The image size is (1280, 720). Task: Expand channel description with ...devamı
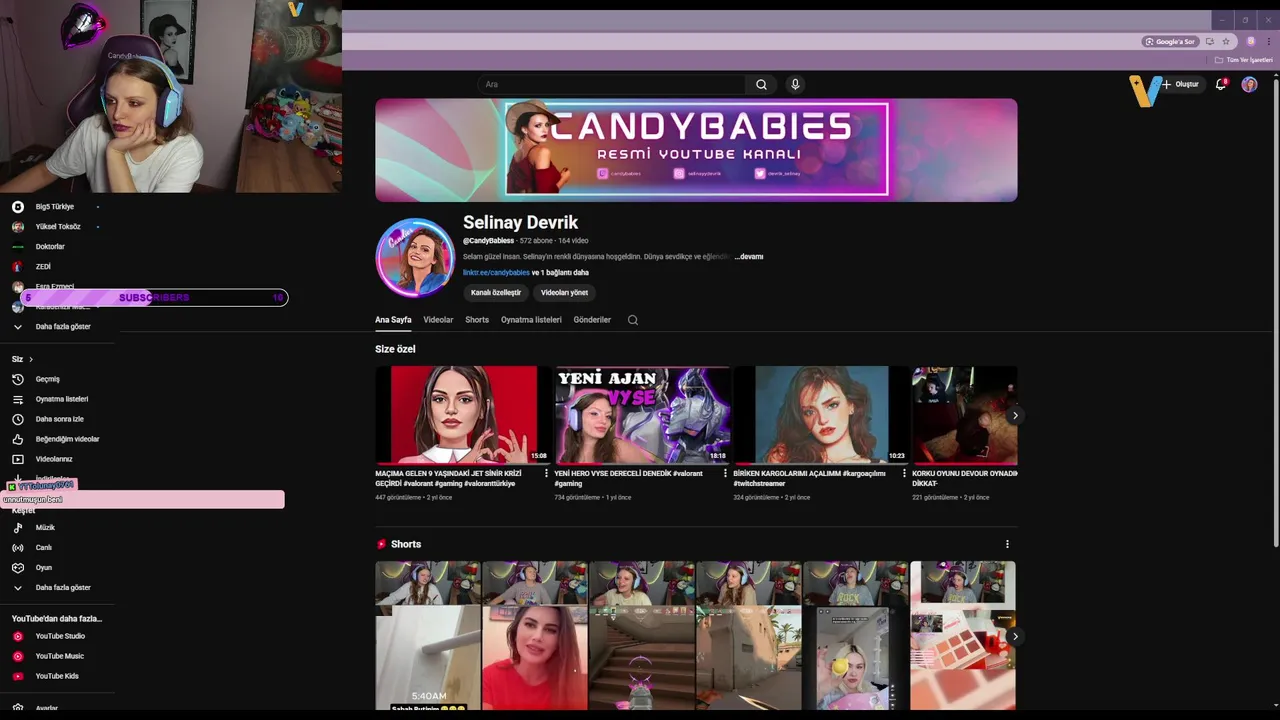click(x=749, y=257)
